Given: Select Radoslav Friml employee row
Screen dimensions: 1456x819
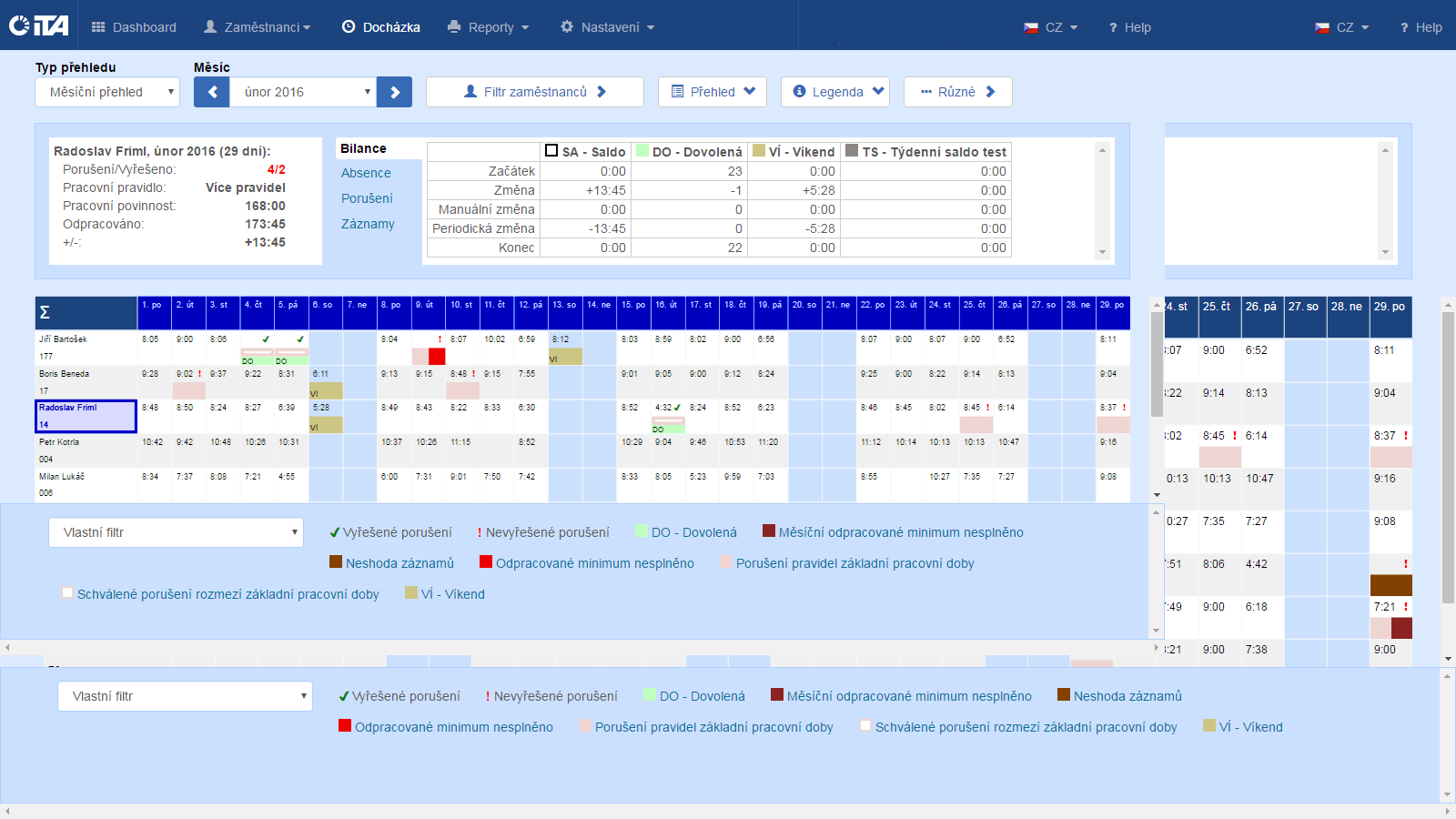Looking at the screenshot, I should [x=86, y=416].
